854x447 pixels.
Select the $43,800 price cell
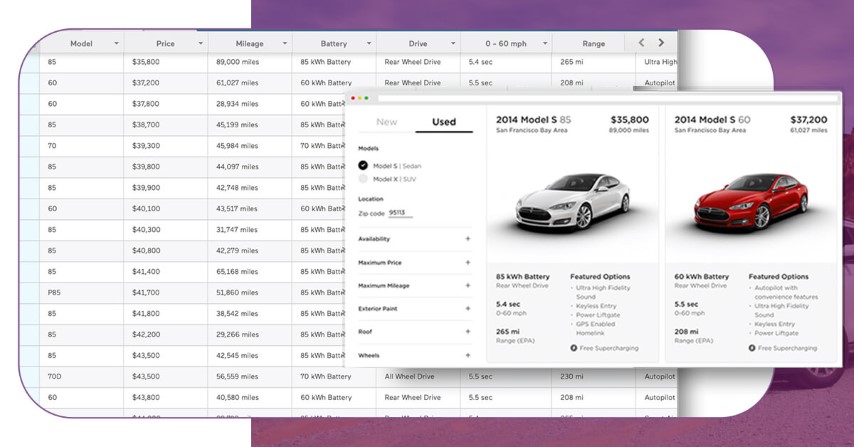(166, 397)
